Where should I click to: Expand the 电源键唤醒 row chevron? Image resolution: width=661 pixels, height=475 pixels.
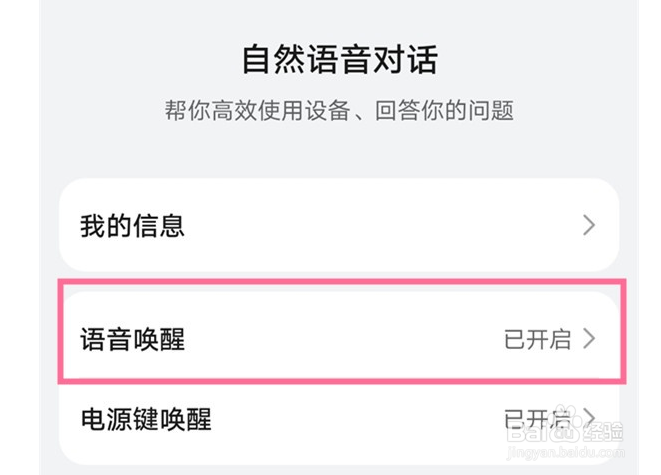coord(589,417)
